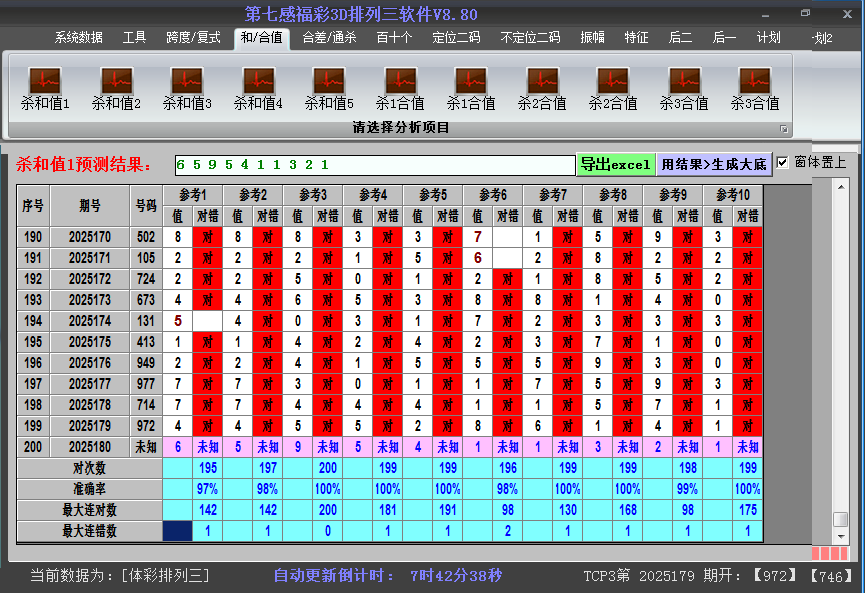Toggle the 窗体置上 checkbox
This screenshot has height=593, width=865.
coord(782,163)
